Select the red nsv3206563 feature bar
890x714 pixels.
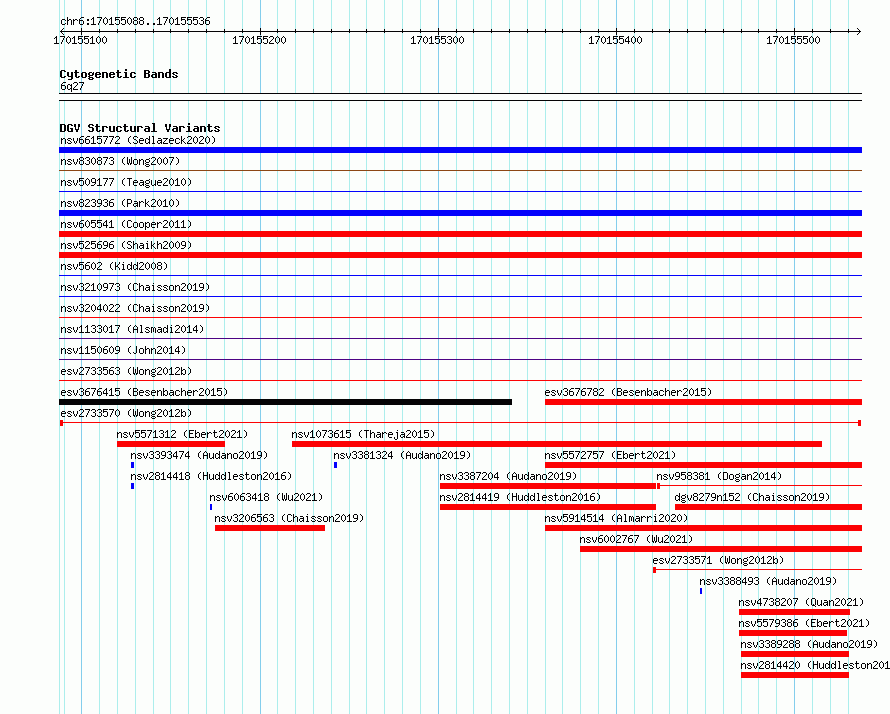[x=270, y=528]
